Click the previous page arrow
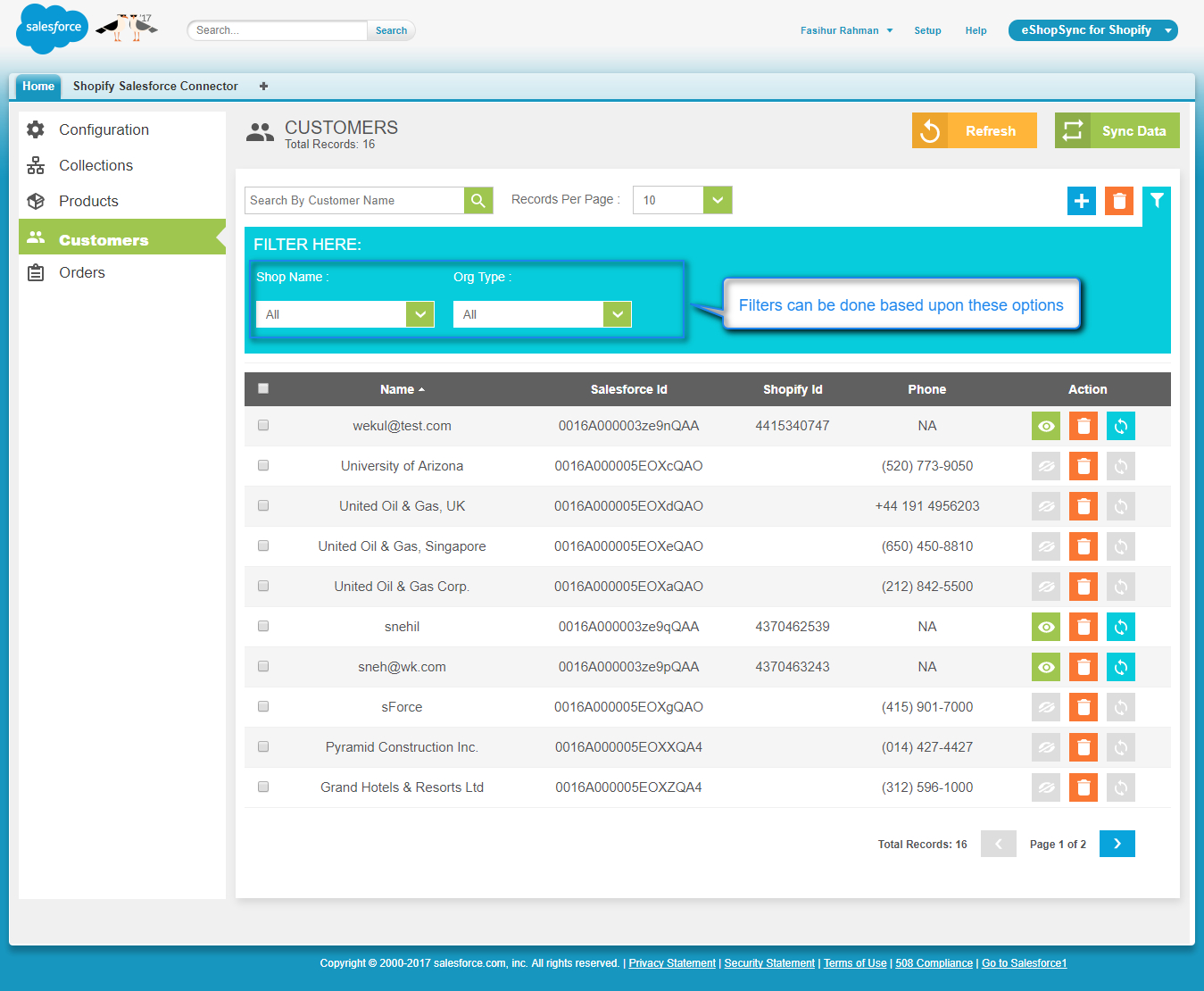The height and width of the screenshot is (991, 1204). click(999, 844)
